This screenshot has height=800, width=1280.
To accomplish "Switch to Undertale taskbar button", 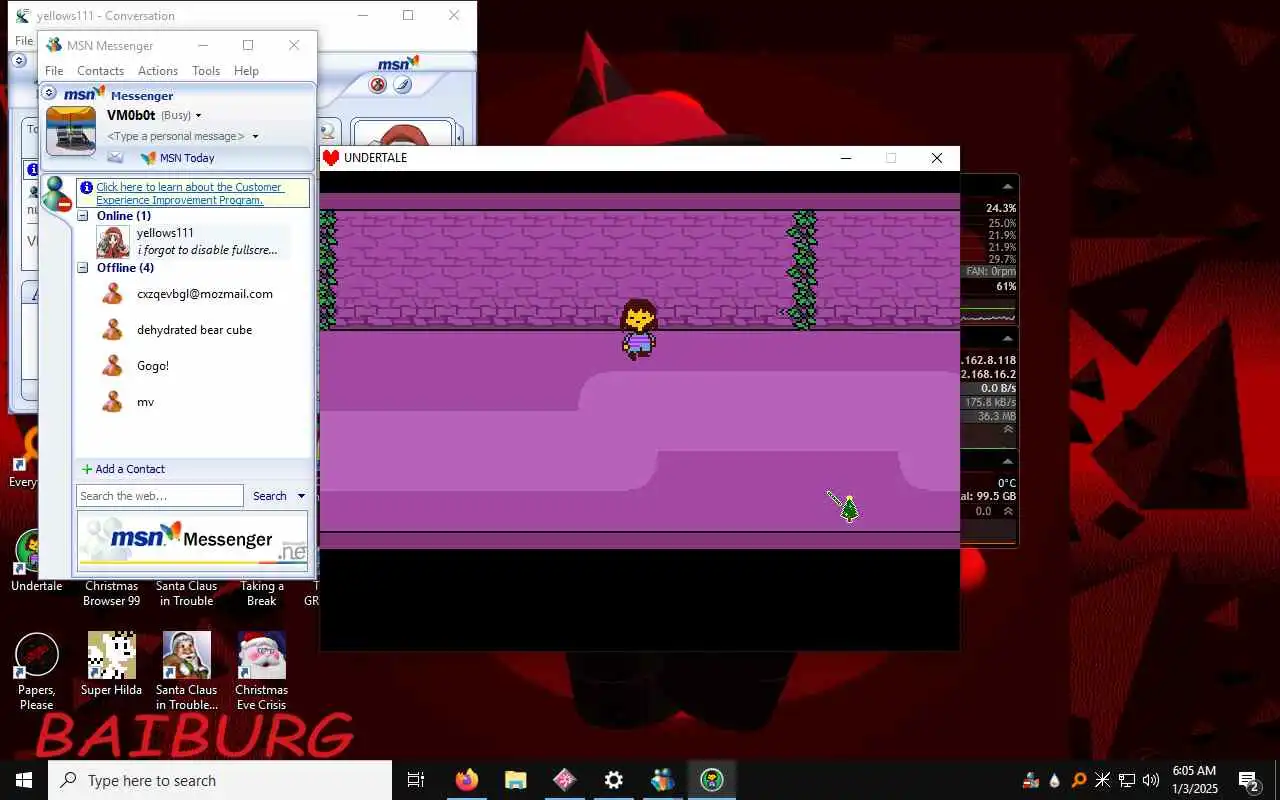I will (x=711, y=780).
